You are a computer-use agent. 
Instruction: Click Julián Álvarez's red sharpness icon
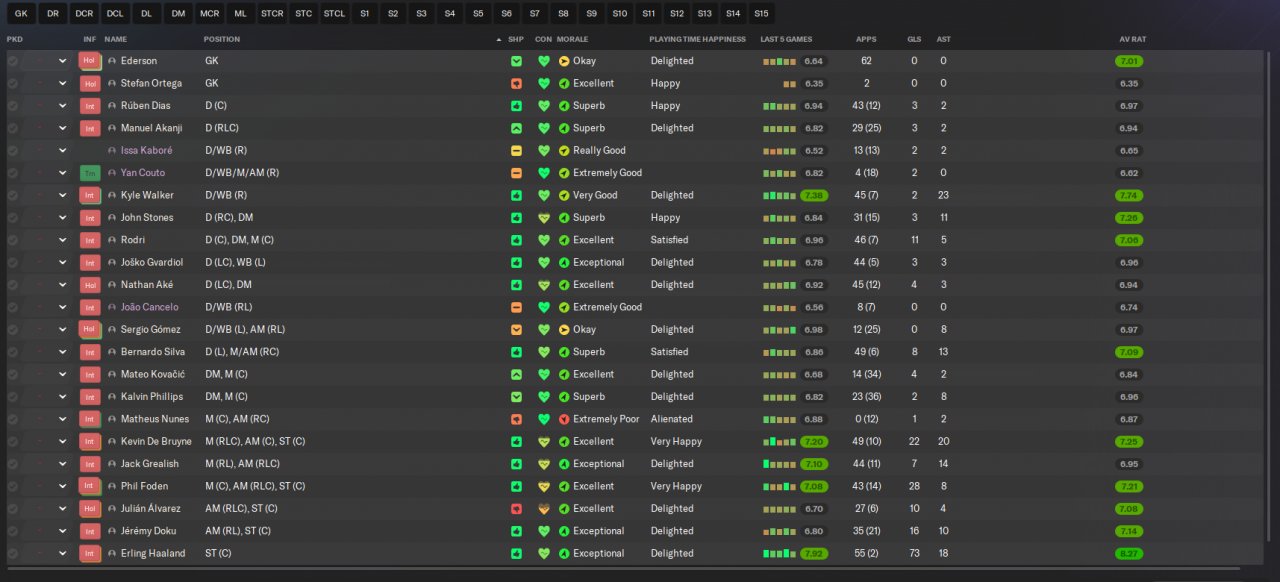point(516,508)
